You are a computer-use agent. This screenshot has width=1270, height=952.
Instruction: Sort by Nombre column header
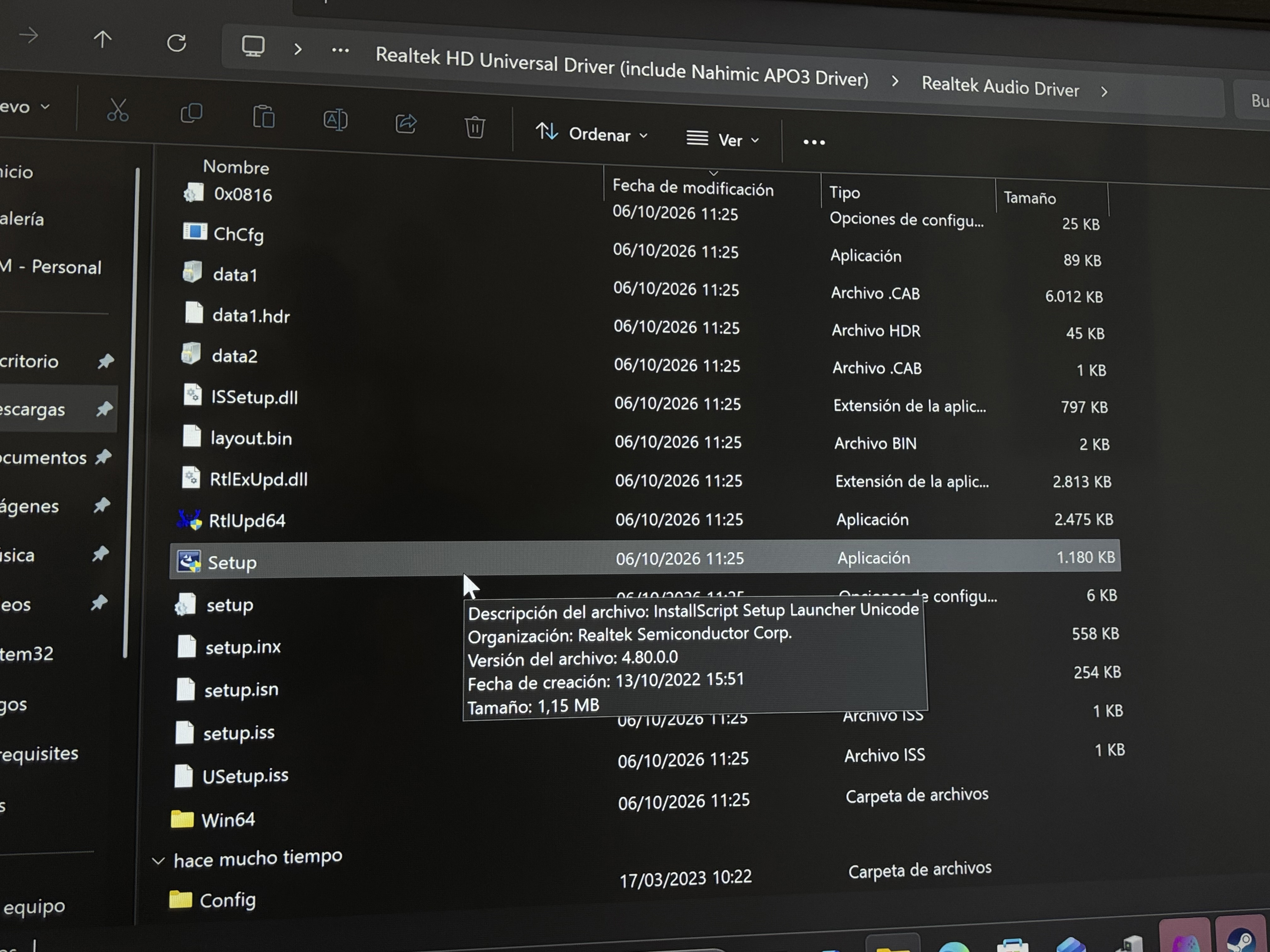click(236, 167)
